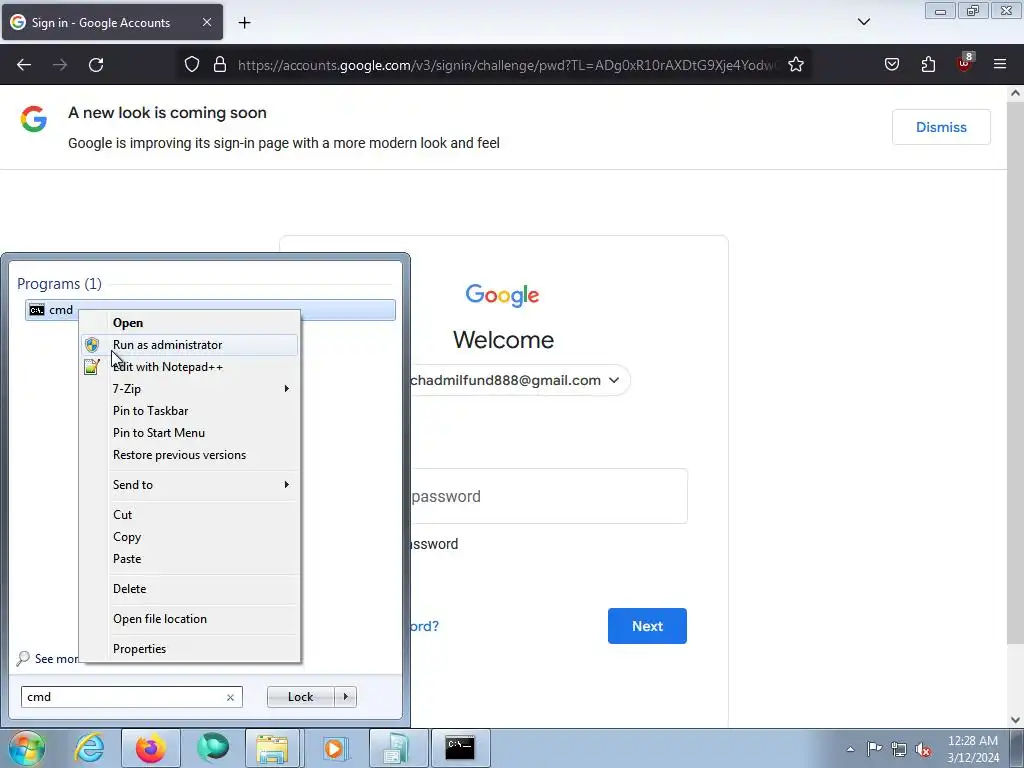Choose Paste in the context menu

point(189,559)
